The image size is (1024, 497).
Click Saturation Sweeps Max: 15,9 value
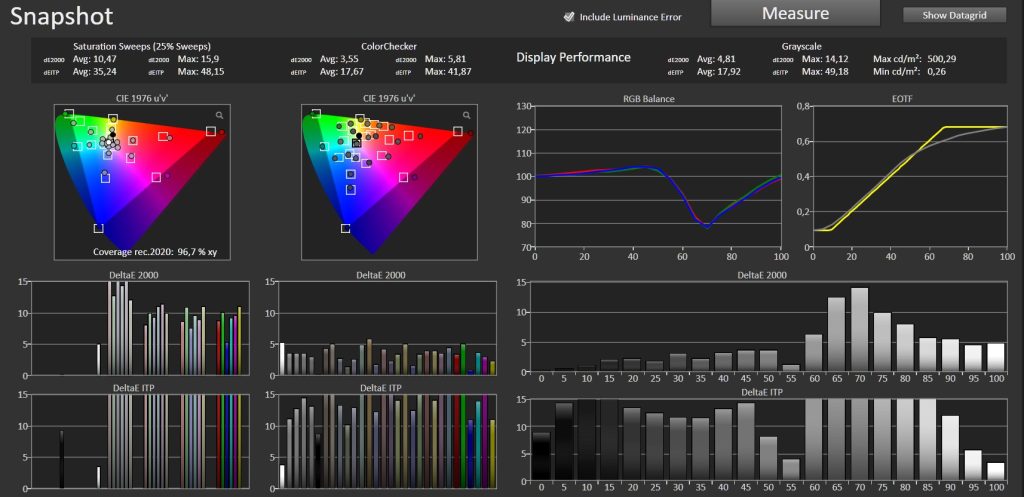click(x=199, y=59)
